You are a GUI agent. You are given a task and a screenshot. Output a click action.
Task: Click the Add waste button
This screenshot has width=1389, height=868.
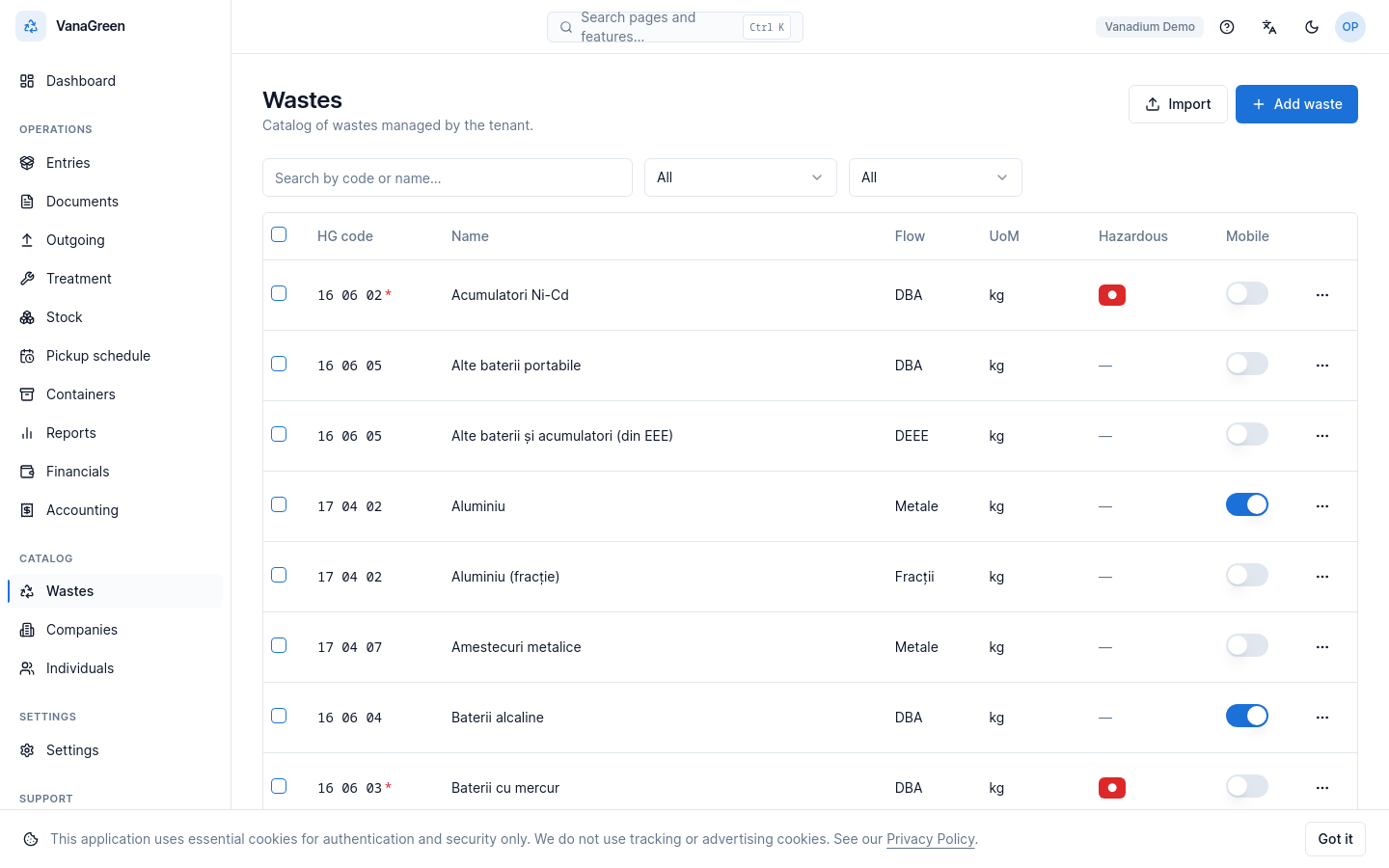(x=1296, y=104)
